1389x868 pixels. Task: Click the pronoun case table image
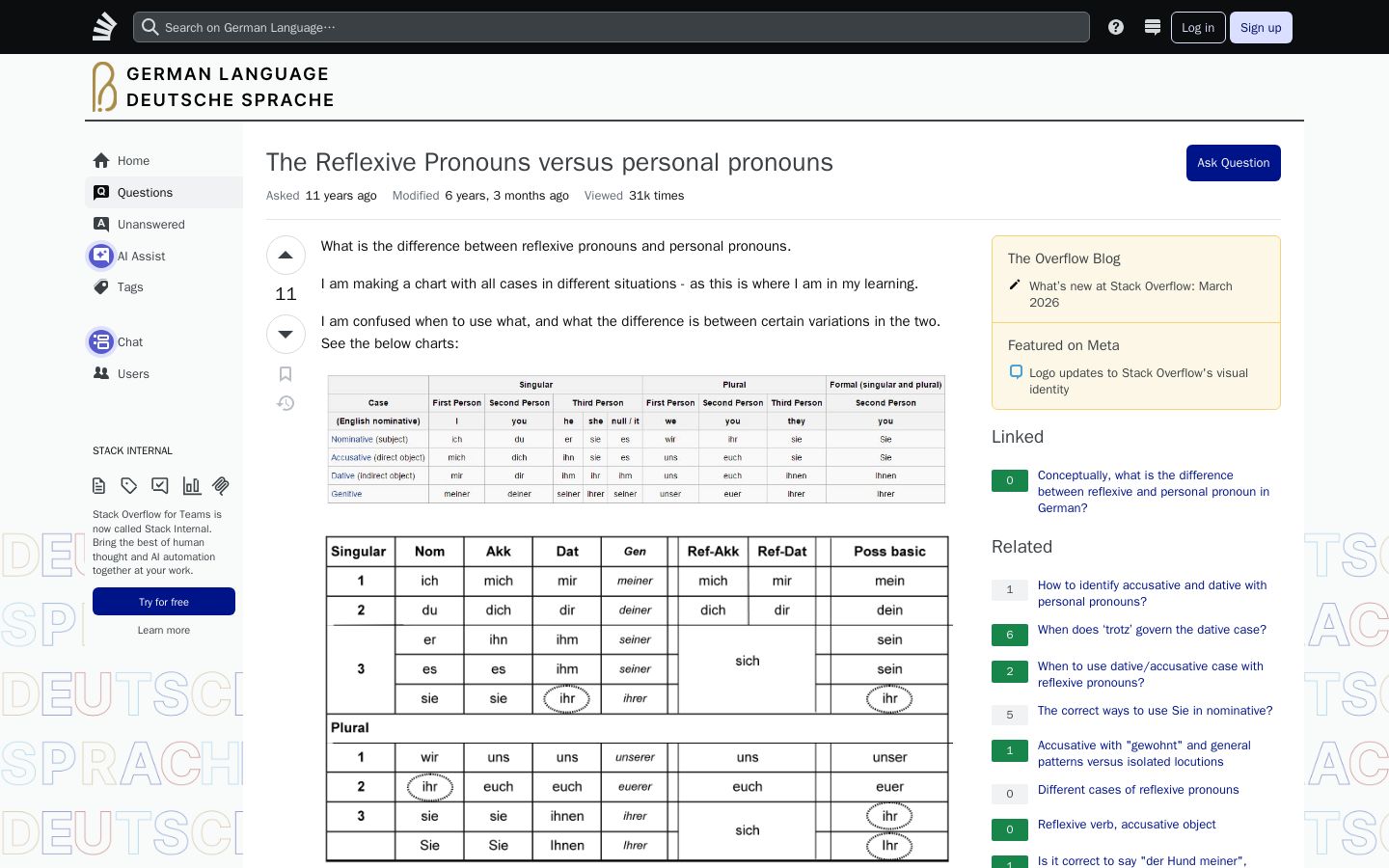coord(637,439)
